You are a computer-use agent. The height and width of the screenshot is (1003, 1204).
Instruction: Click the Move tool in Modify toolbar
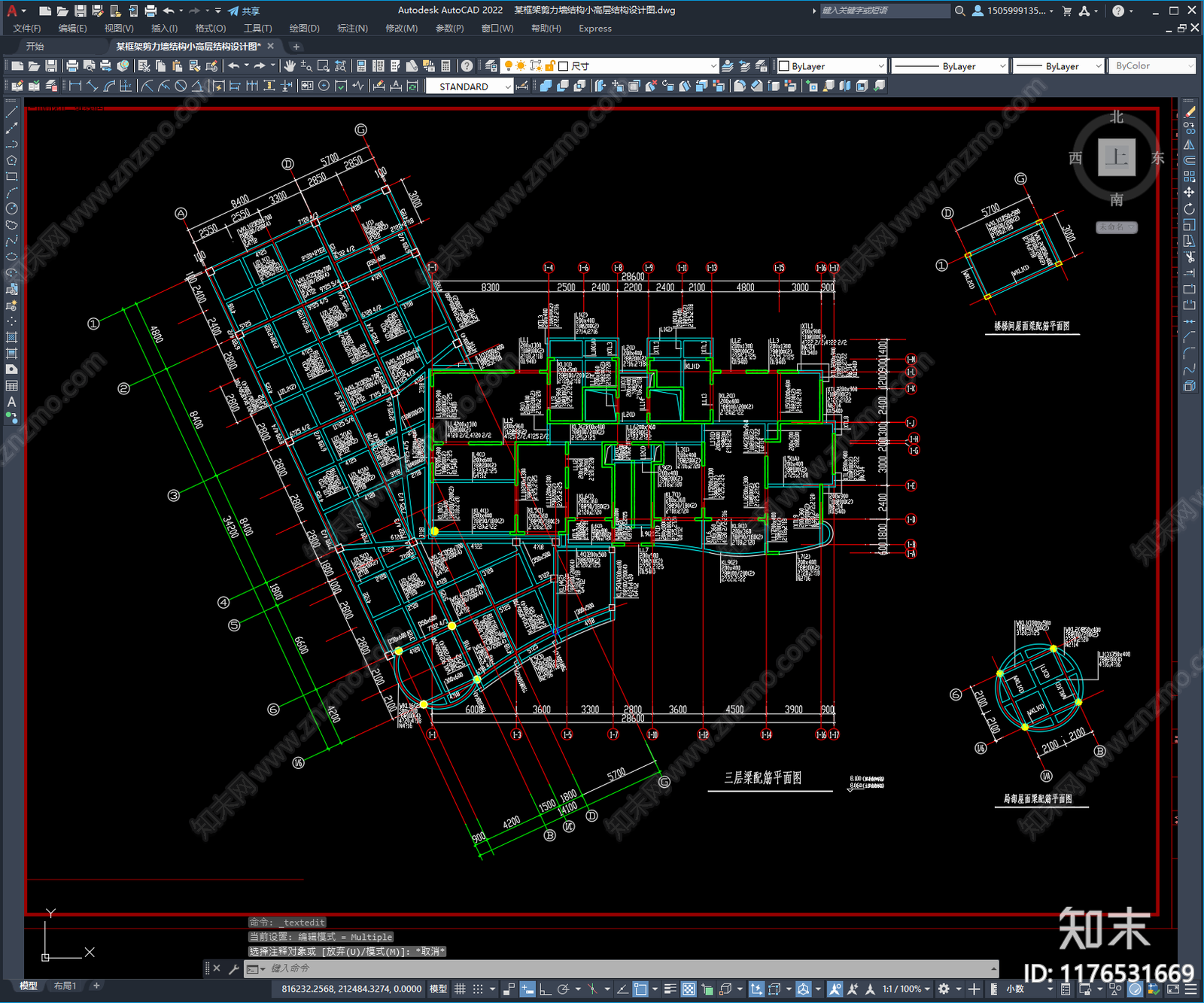coord(1189,193)
